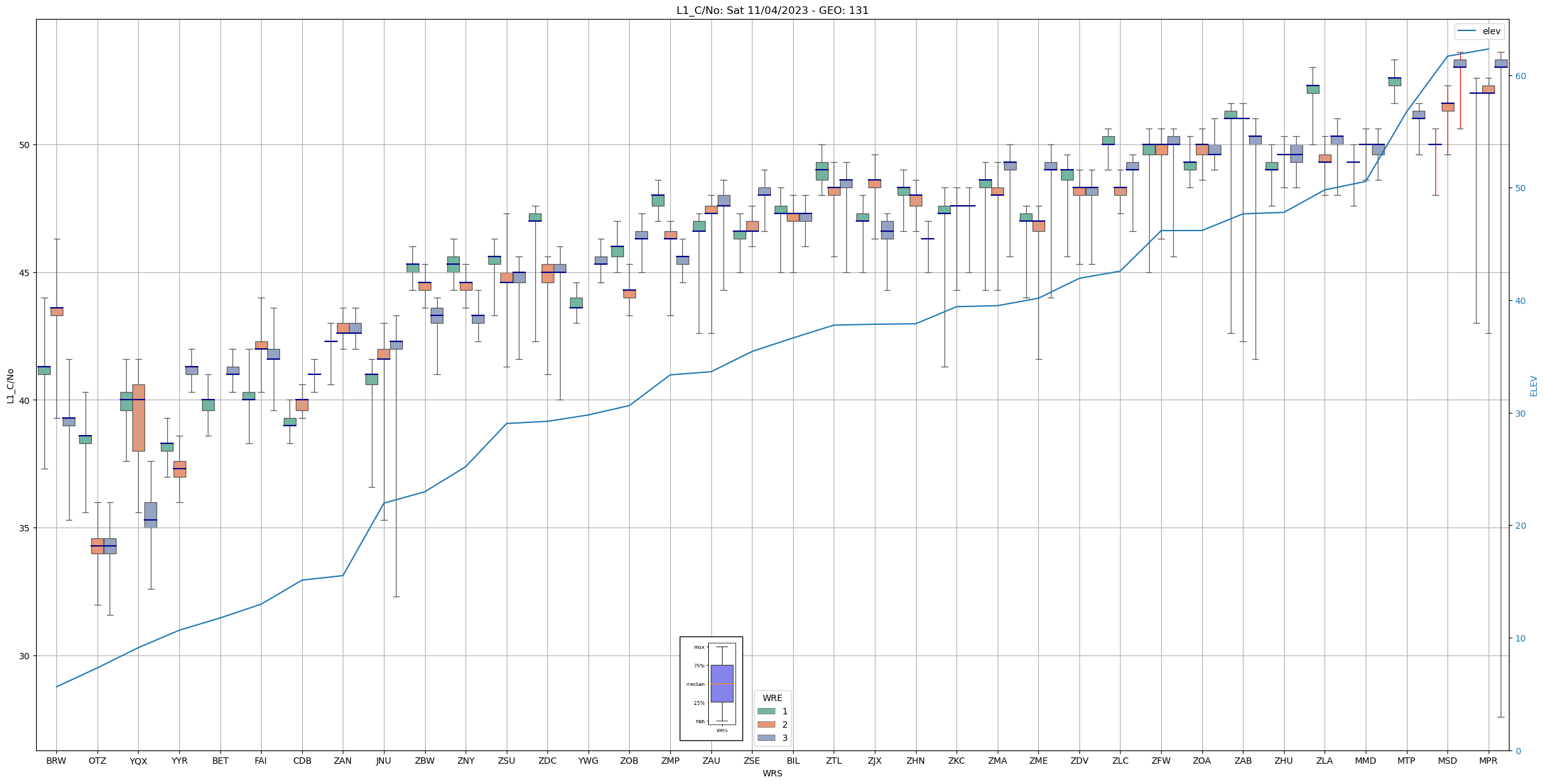Click the ZBW station label
The image size is (1545, 784).
tap(425, 761)
